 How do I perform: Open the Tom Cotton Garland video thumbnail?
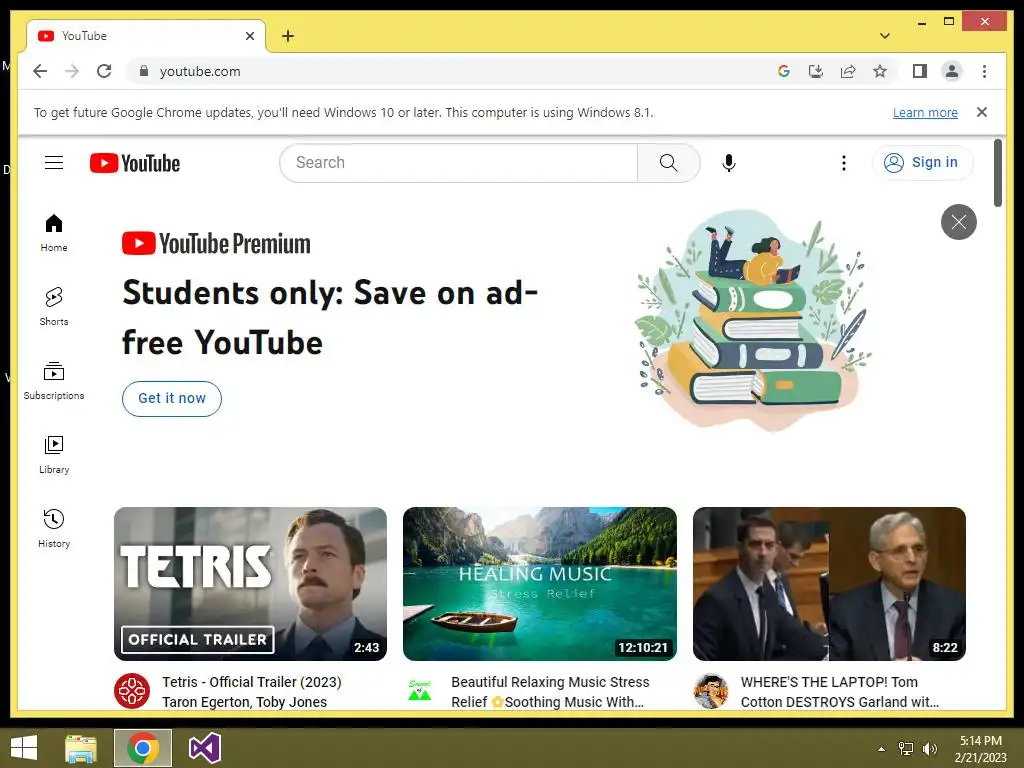829,584
